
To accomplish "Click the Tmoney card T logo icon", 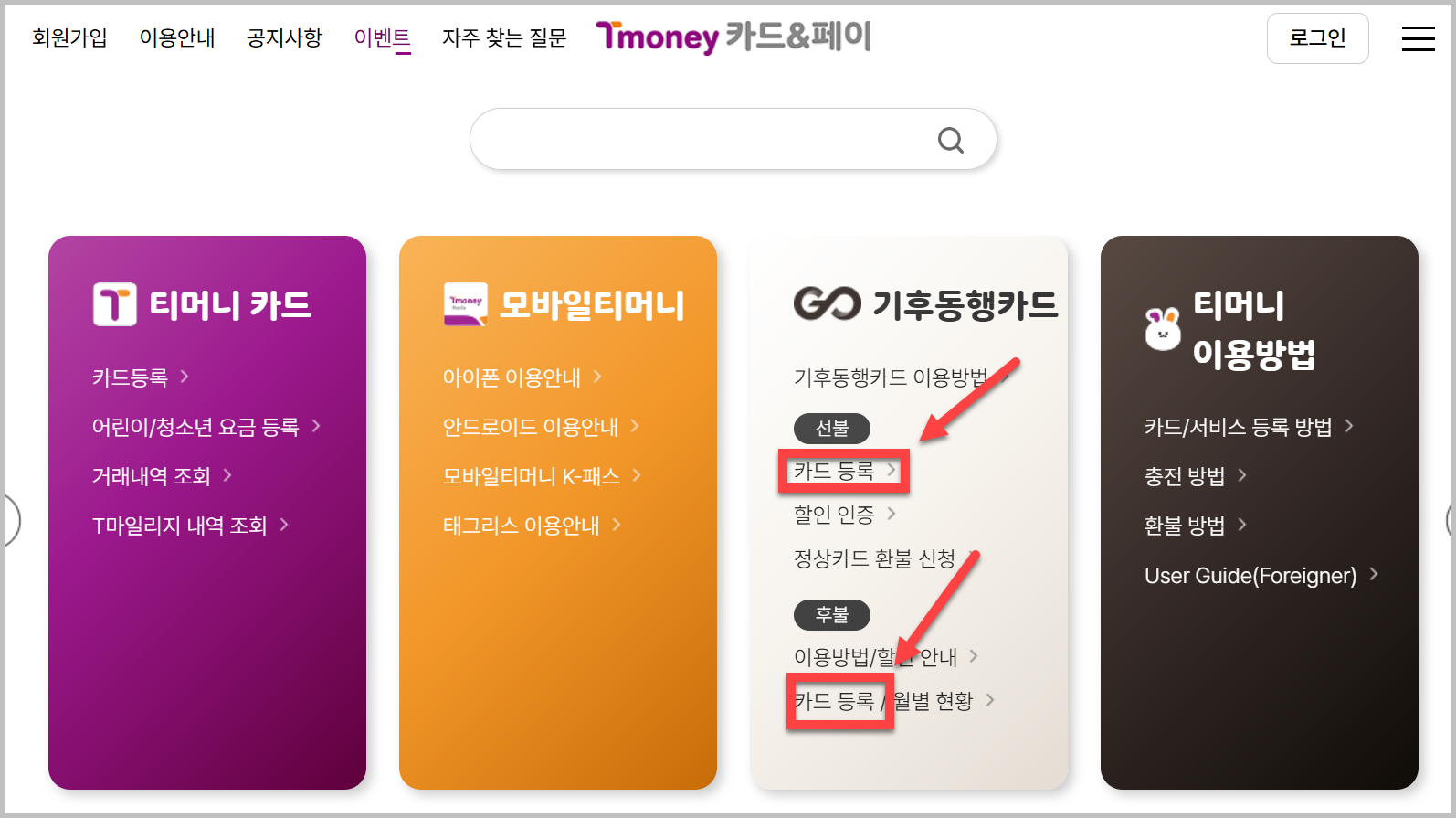I will click(115, 304).
